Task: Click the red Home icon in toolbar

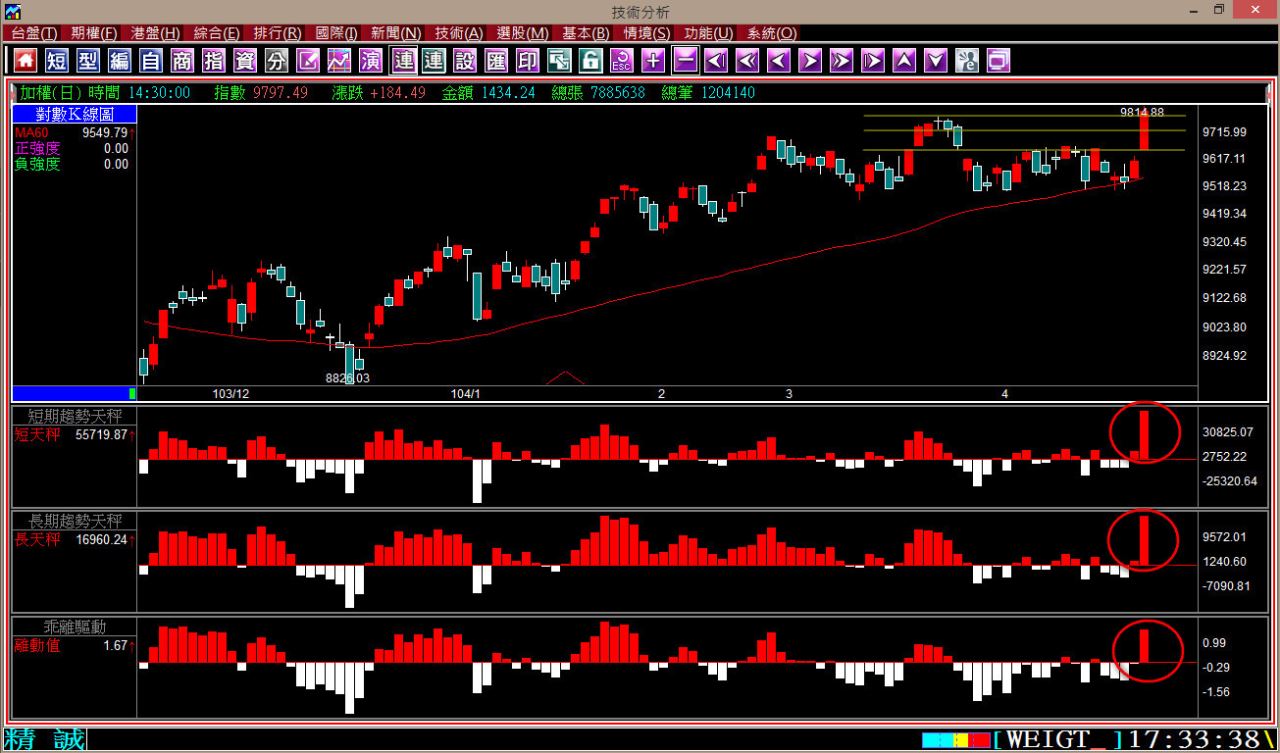Action: 25,61
